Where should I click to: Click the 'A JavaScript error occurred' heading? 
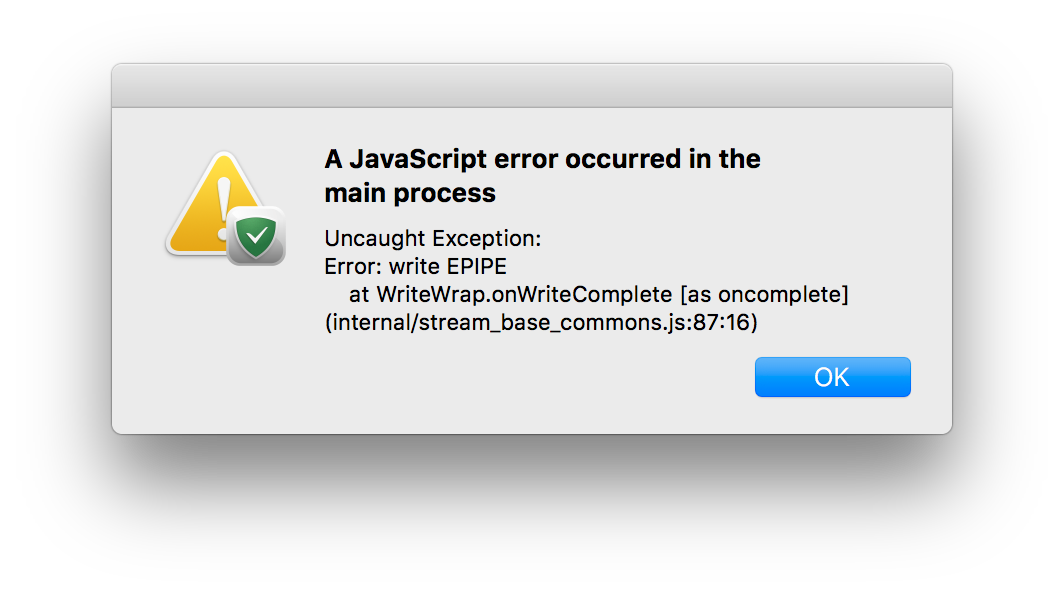[542, 158]
